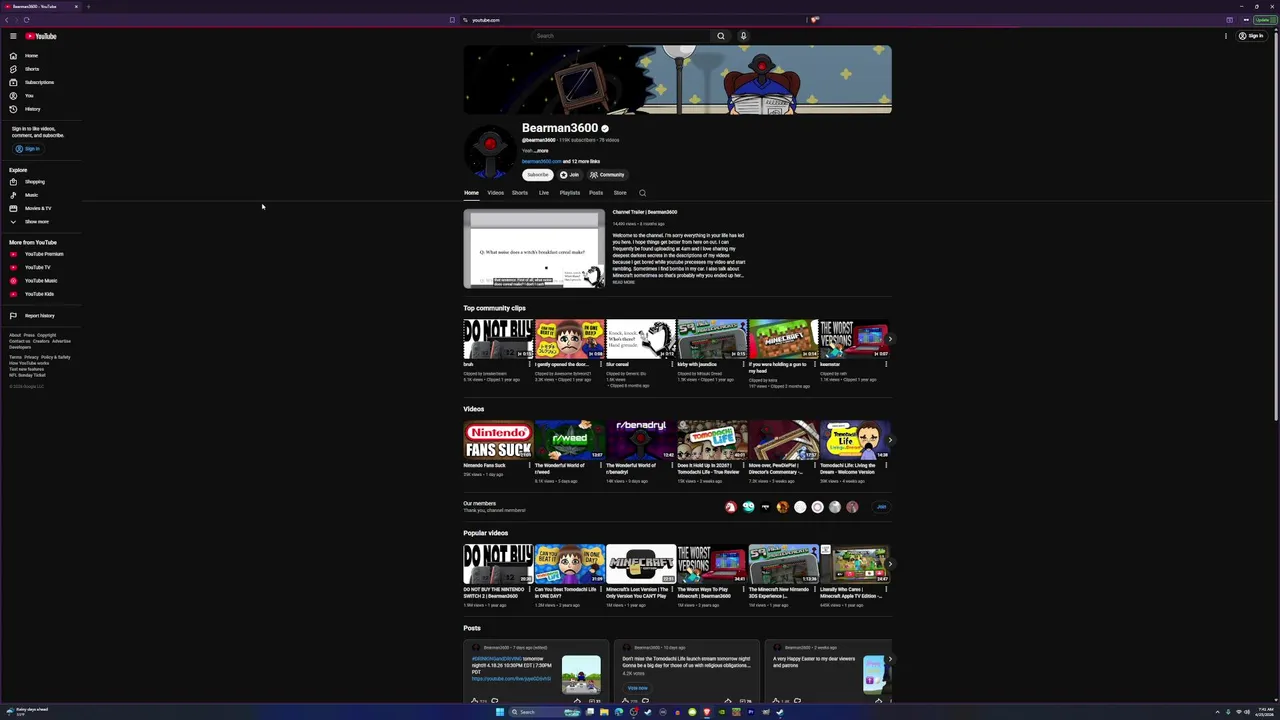This screenshot has width=1280, height=720.
Task: Click Sign in at top right
Action: [x=1251, y=36]
